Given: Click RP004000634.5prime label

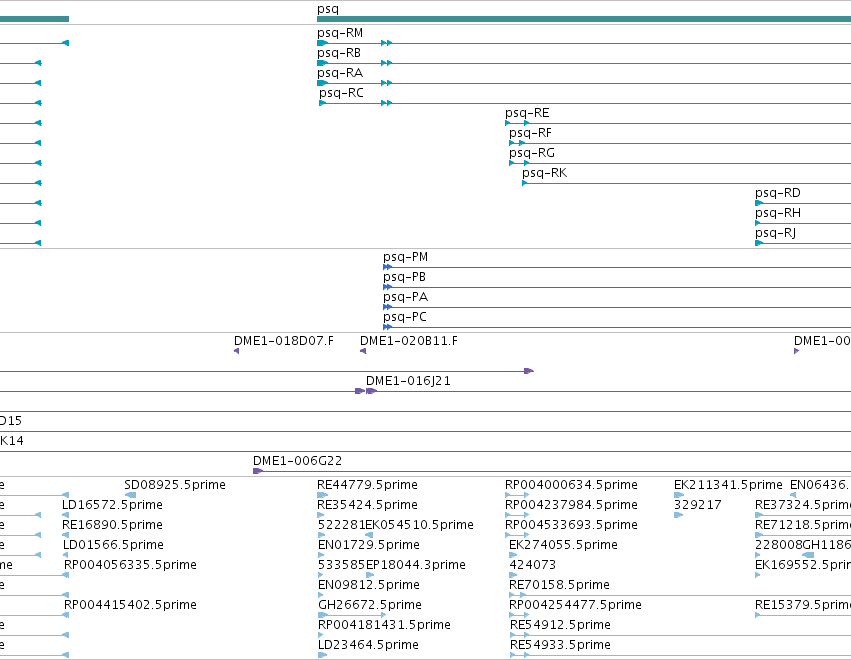Looking at the screenshot, I should (x=571, y=485).
